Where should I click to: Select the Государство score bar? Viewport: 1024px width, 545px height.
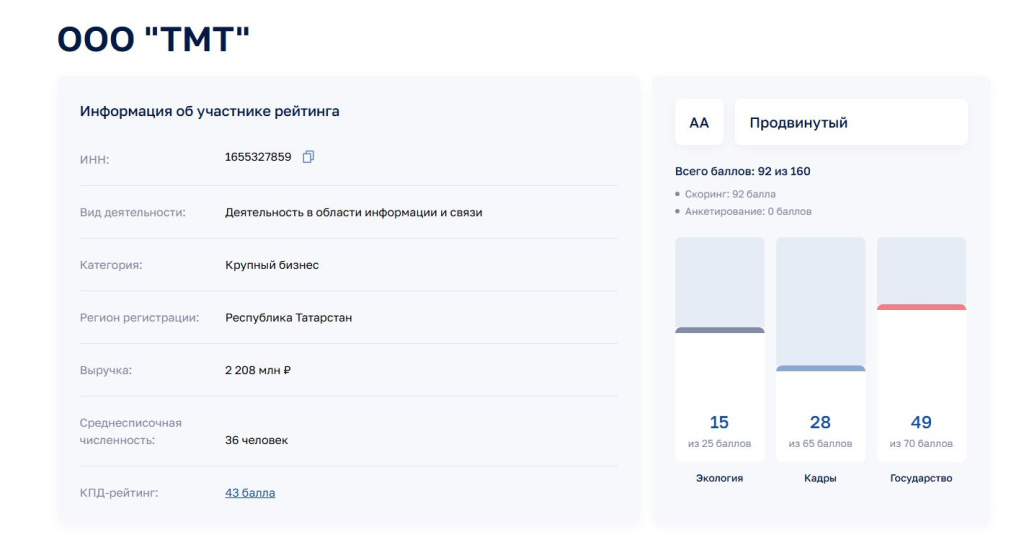tap(921, 349)
